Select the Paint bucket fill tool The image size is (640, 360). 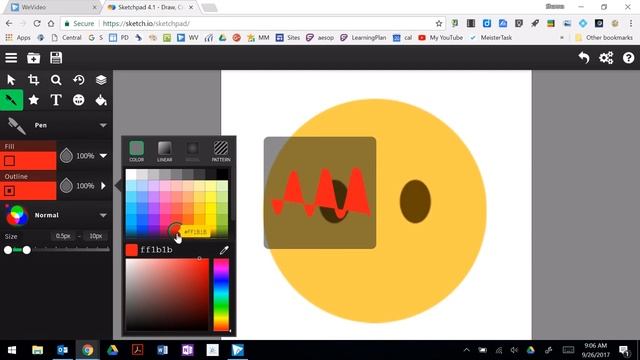point(101,100)
